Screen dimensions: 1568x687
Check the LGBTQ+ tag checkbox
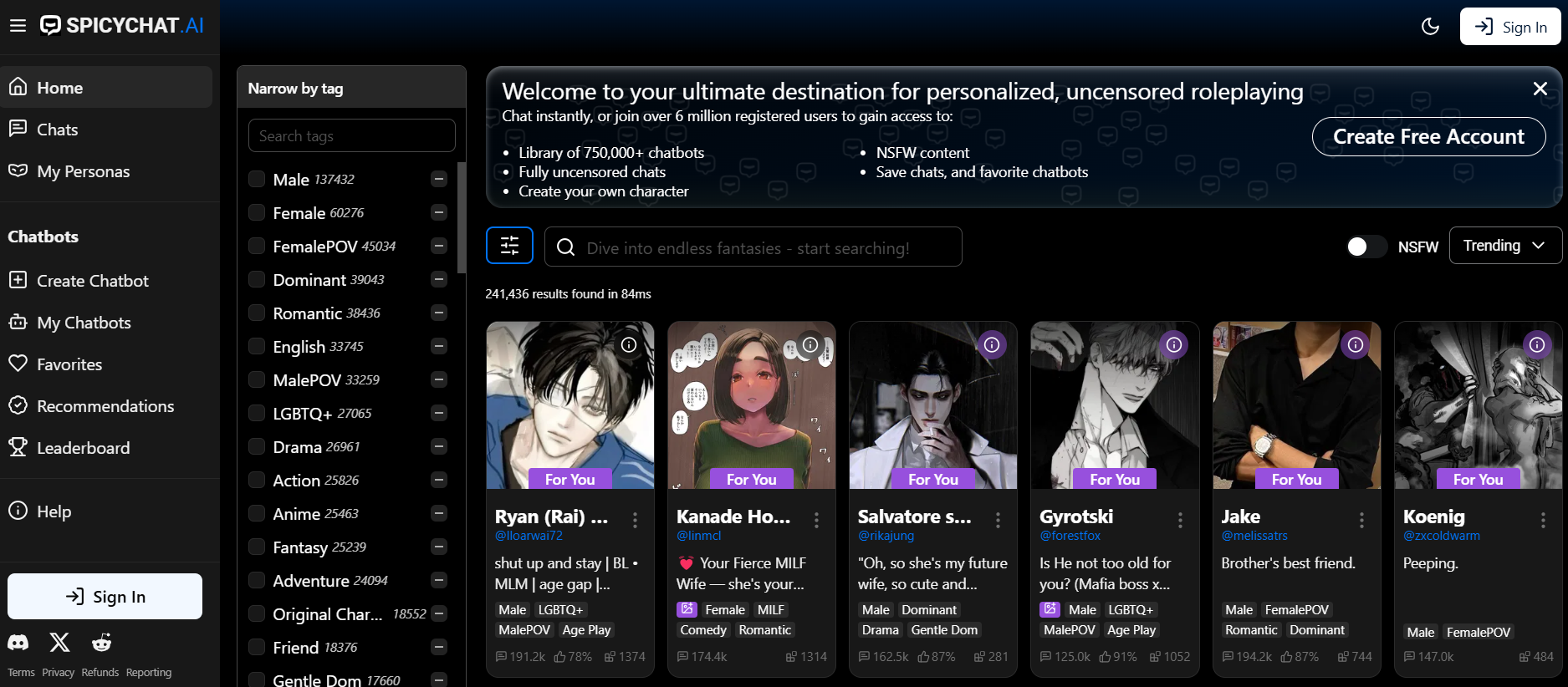(x=257, y=413)
